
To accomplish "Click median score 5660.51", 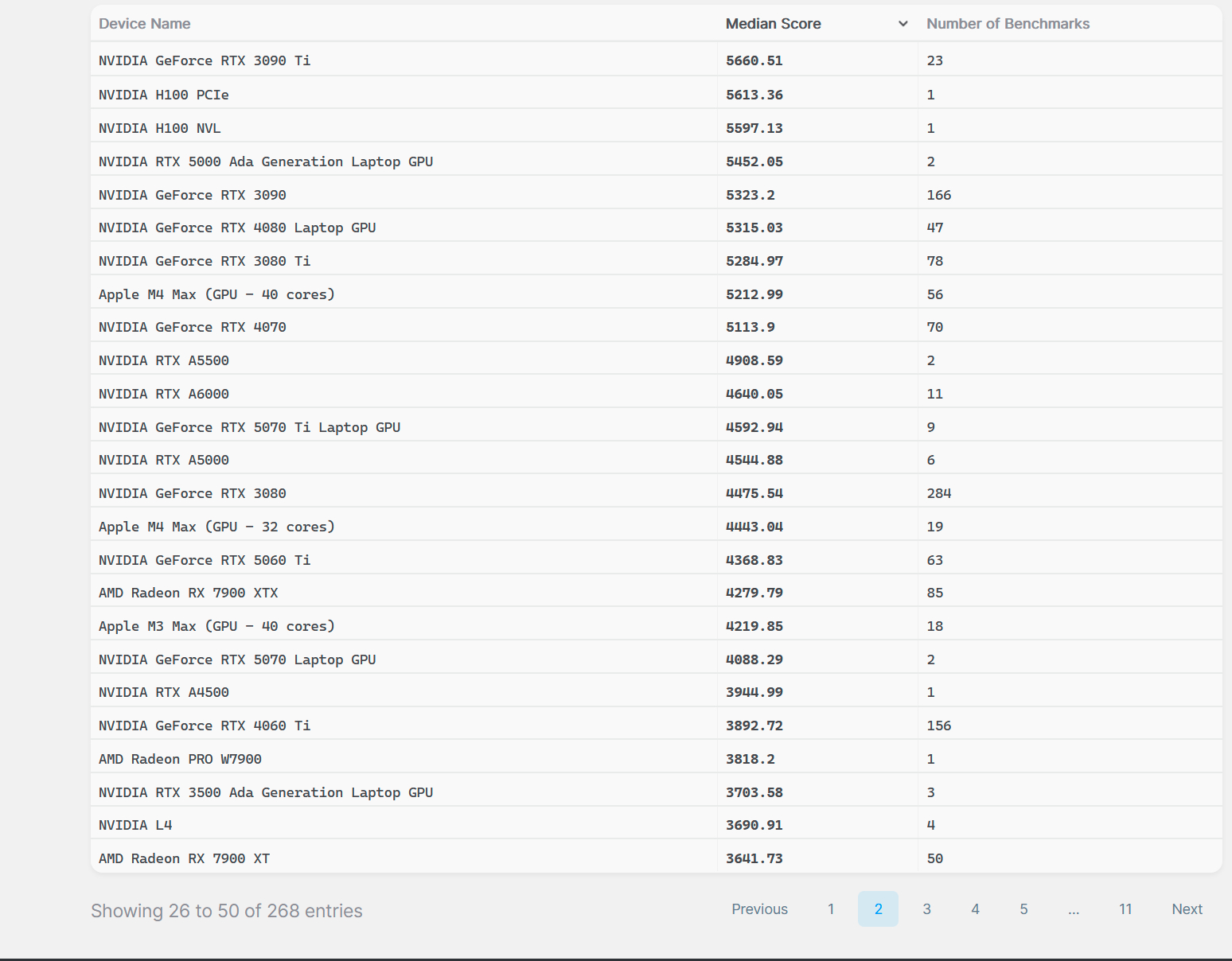I will click(754, 60).
